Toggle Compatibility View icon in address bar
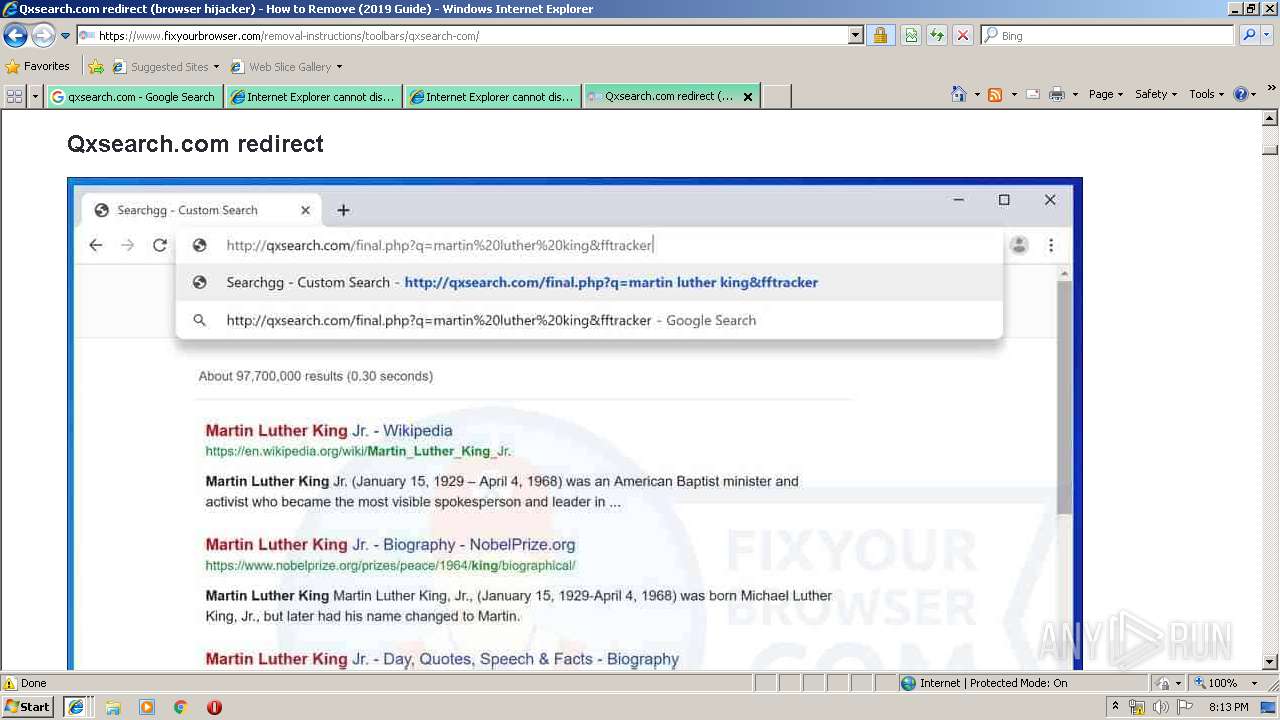 911,36
